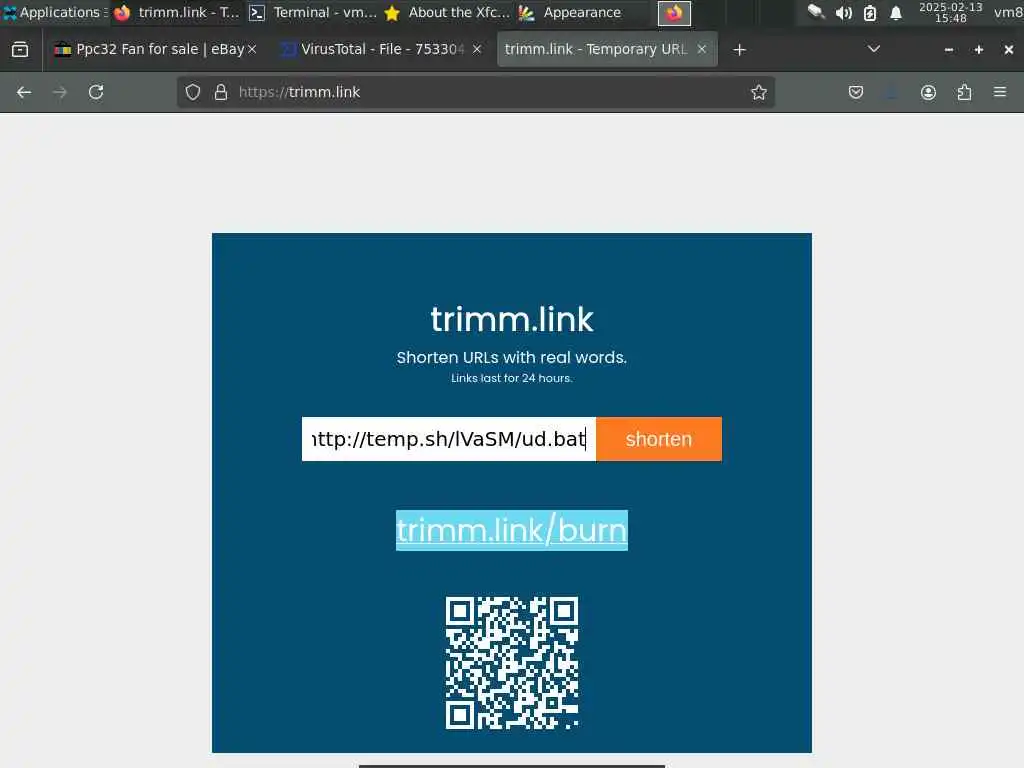Switch to the VirusTotal File tab
1024x768 pixels.
383,50
